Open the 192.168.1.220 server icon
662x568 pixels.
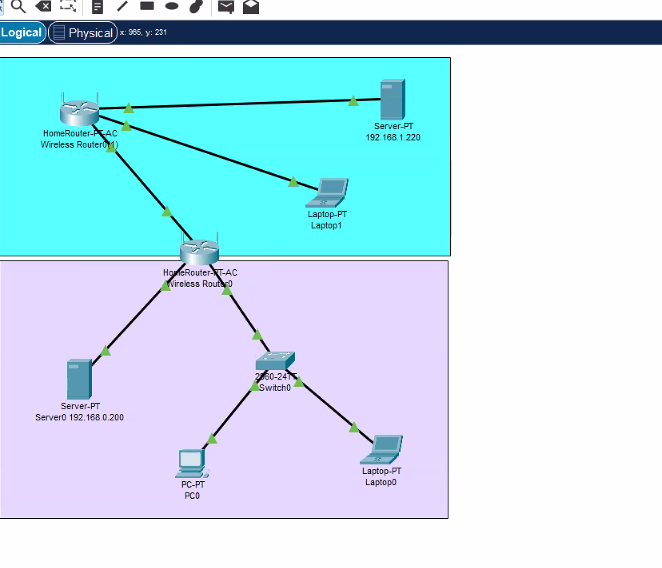click(x=393, y=100)
